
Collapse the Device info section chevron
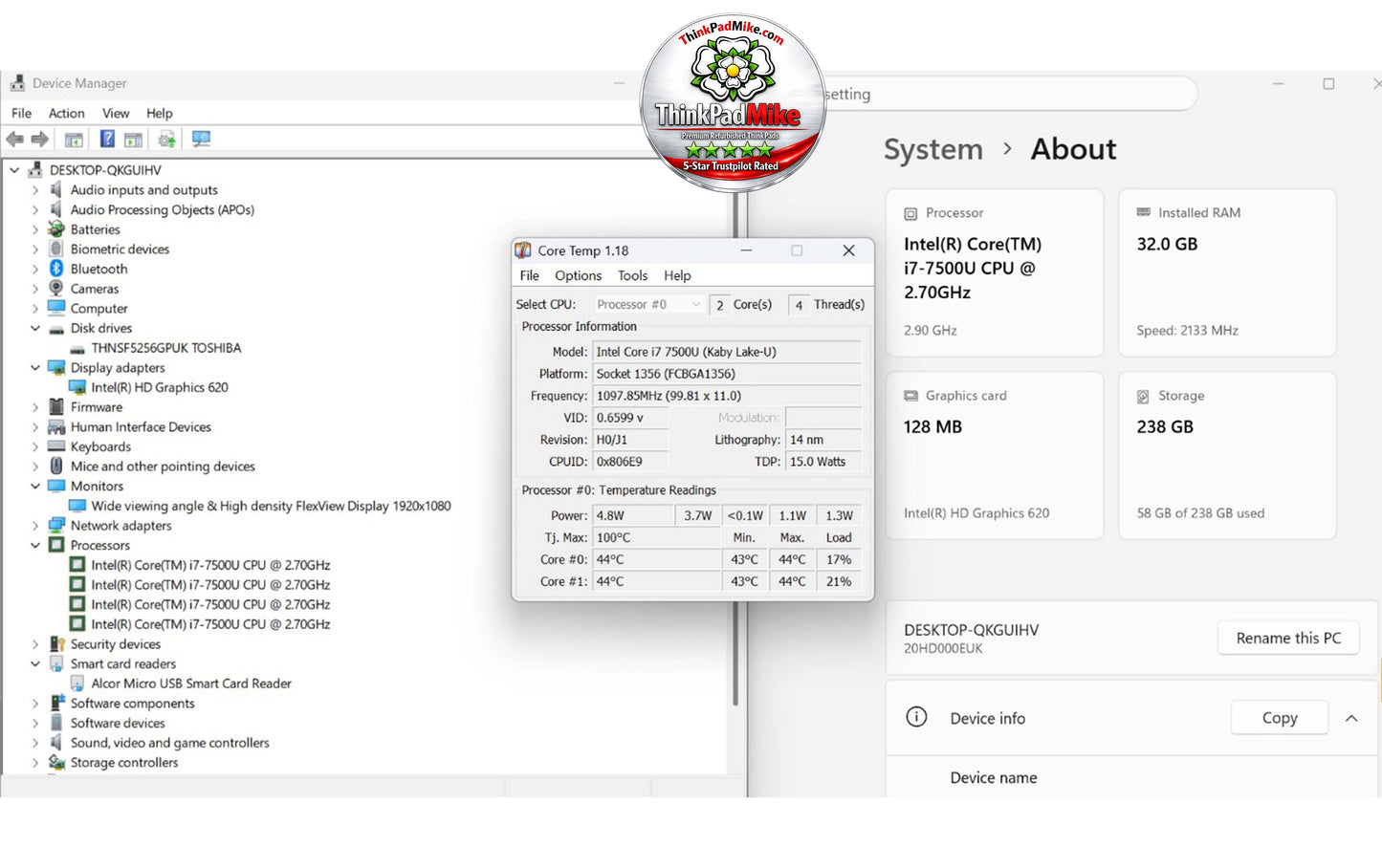point(1351,718)
